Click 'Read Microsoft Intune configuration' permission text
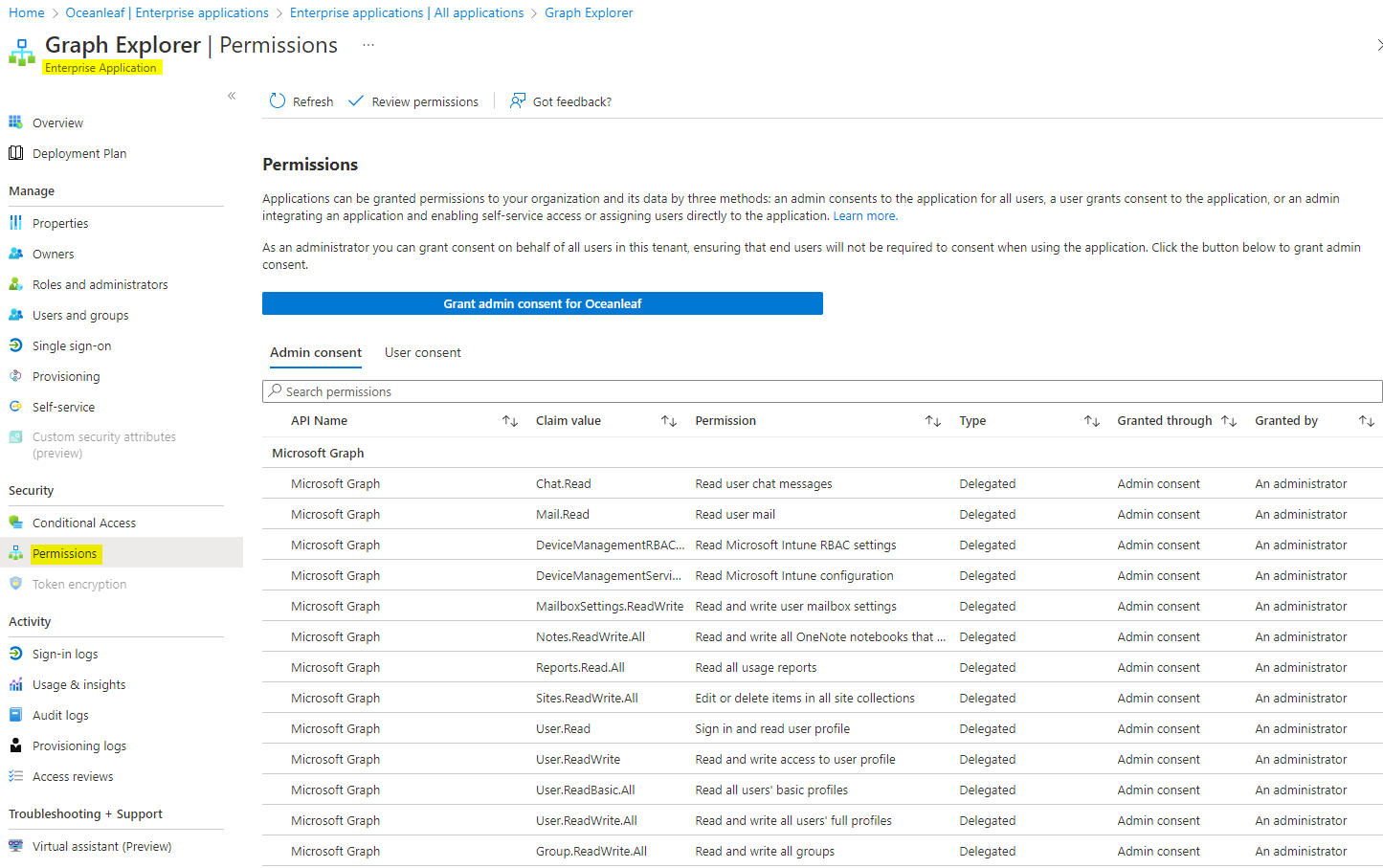 point(794,575)
